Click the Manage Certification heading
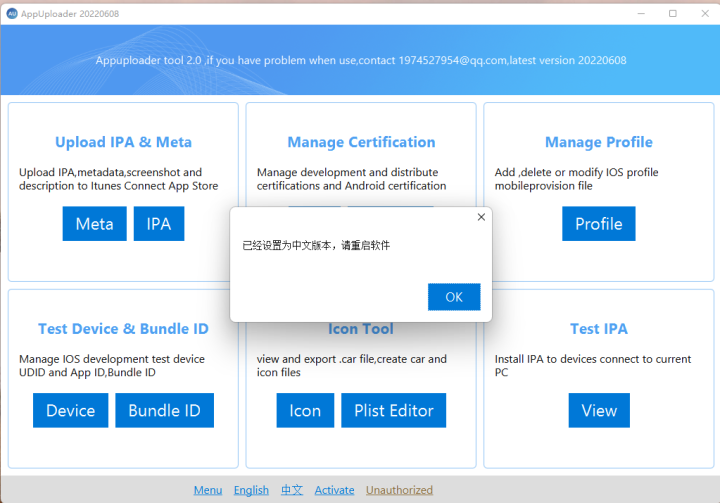The image size is (720, 503). 361,142
